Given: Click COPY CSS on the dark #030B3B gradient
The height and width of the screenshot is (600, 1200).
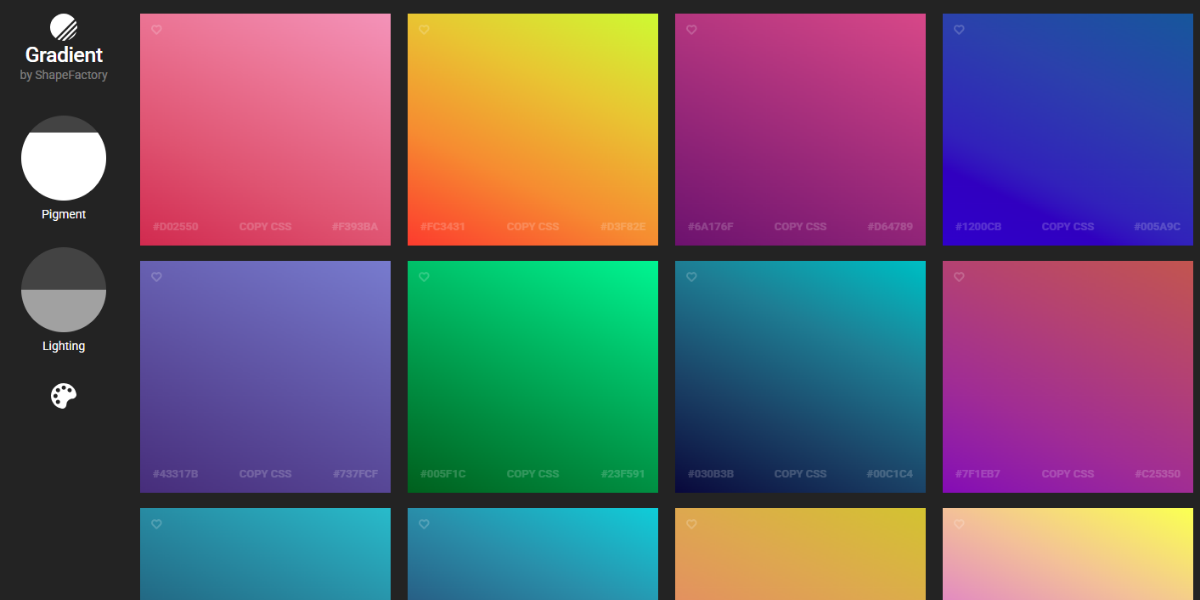Looking at the screenshot, I should [800, 473].
